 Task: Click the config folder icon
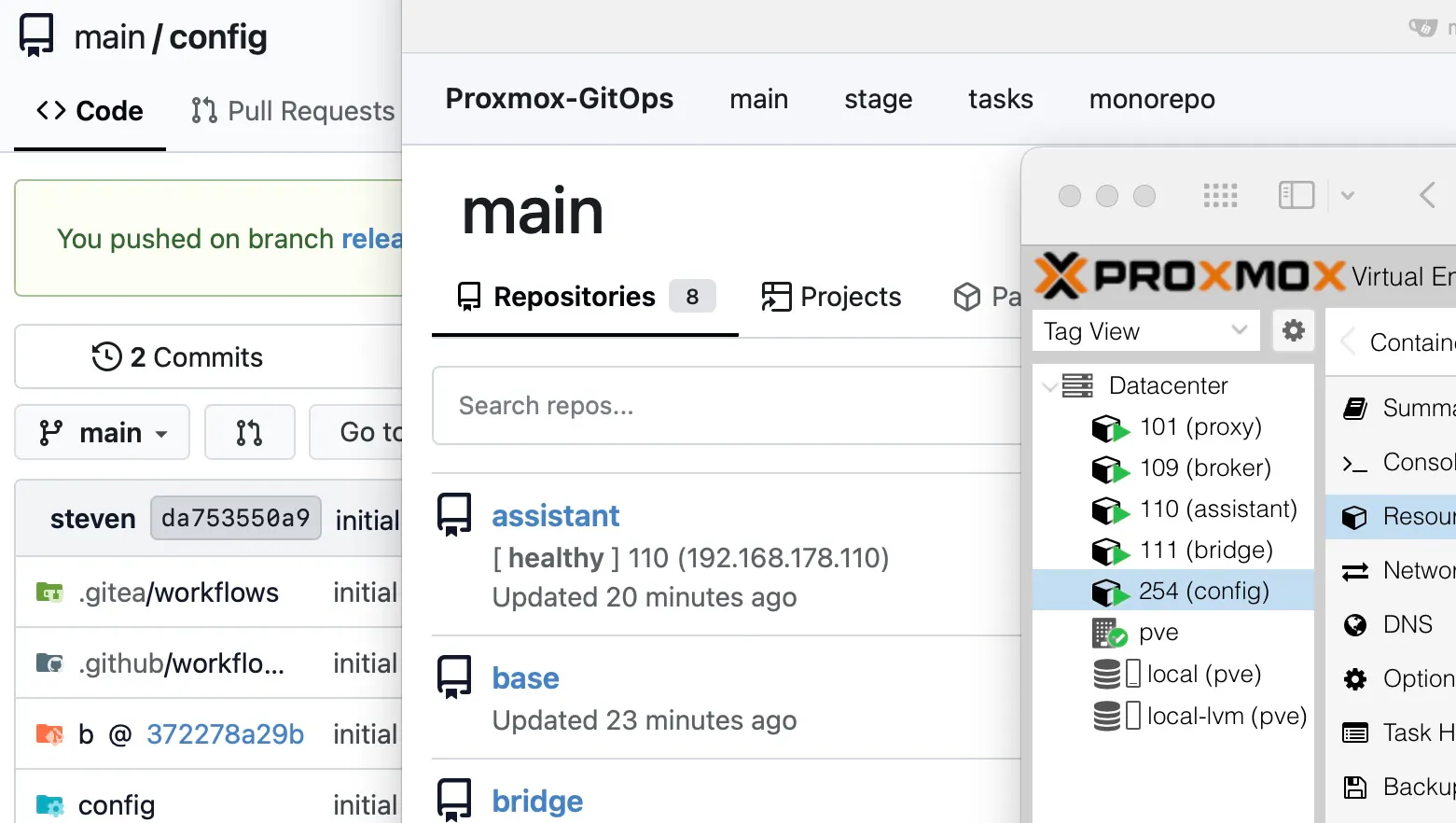click(x=49, y=805)
